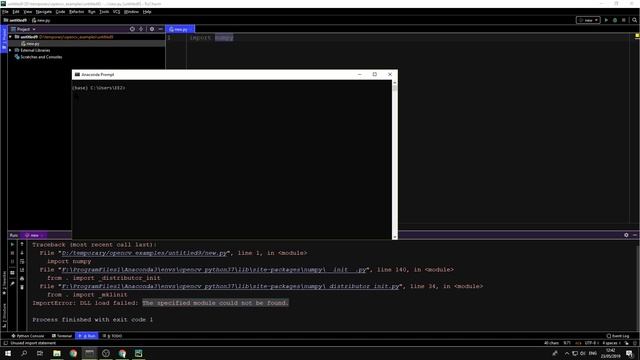Image resolution: width=640 pixels, height=360 pixels.
Task: Open Search Everywhere magnifier icon
Action: [634, 20]
